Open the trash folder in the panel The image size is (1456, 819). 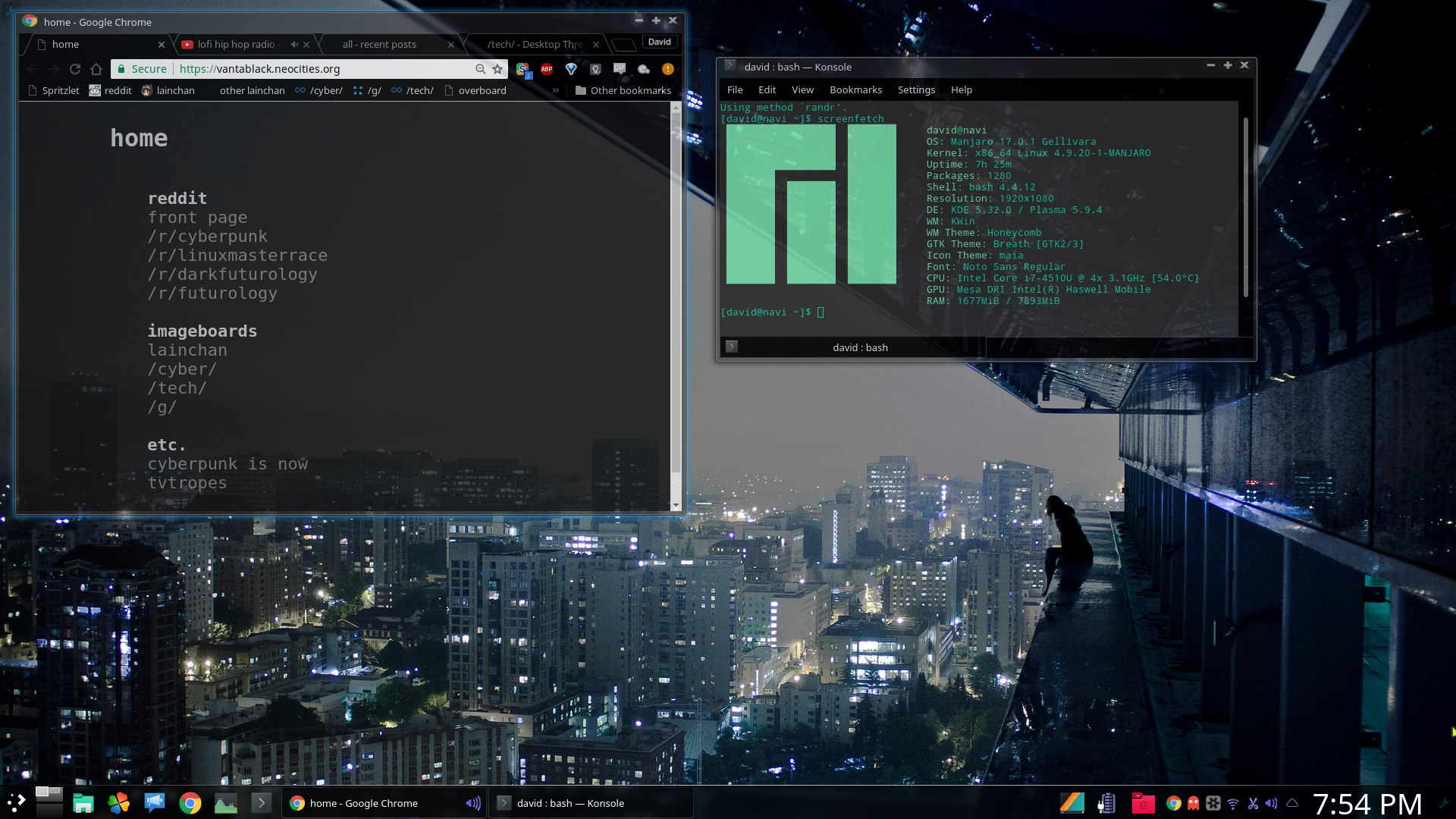(x=1143, y=803)
